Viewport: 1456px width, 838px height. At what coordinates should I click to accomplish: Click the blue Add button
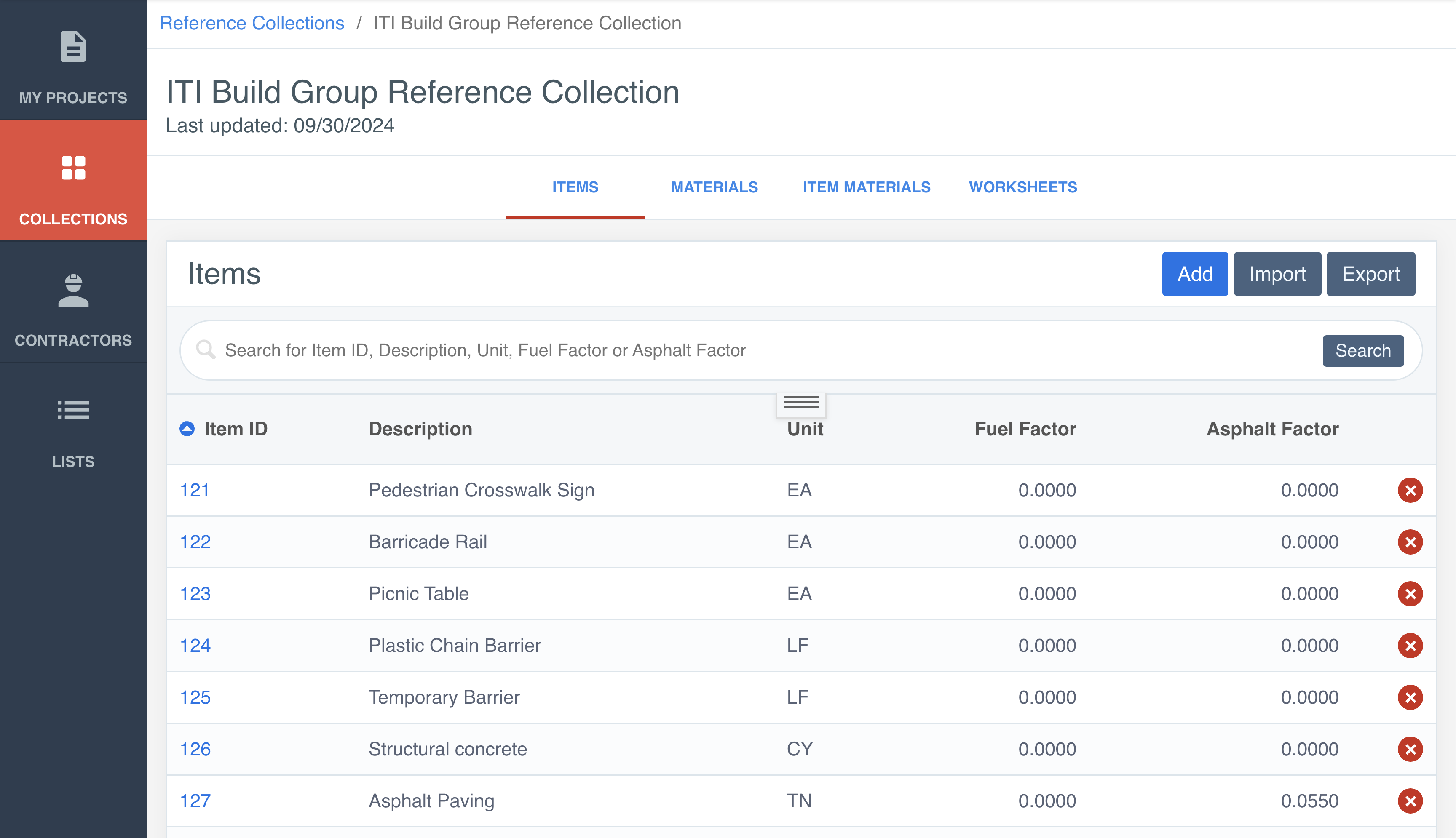[1195, 274]
